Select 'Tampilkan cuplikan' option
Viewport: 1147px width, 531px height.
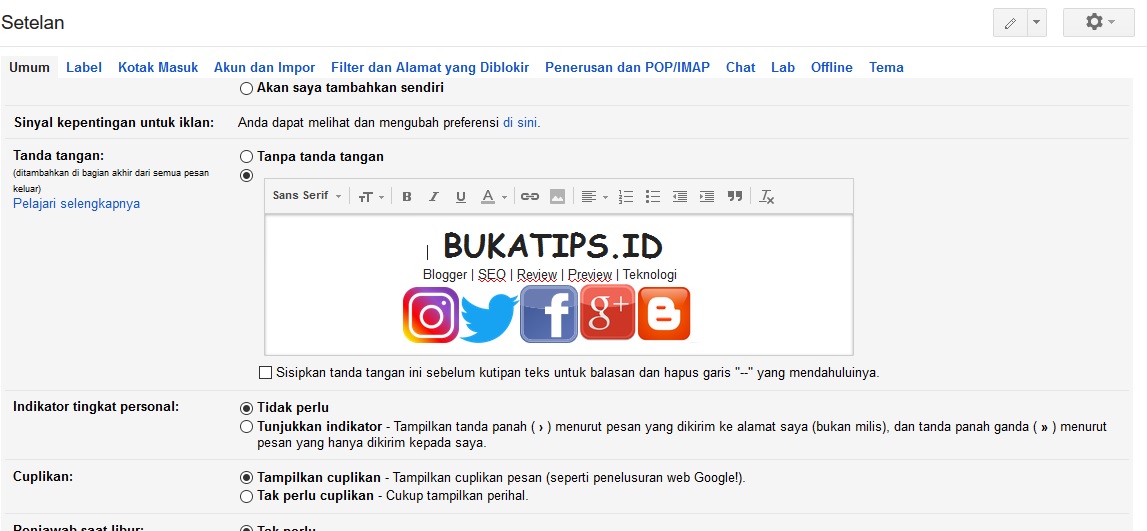point(247,477)
